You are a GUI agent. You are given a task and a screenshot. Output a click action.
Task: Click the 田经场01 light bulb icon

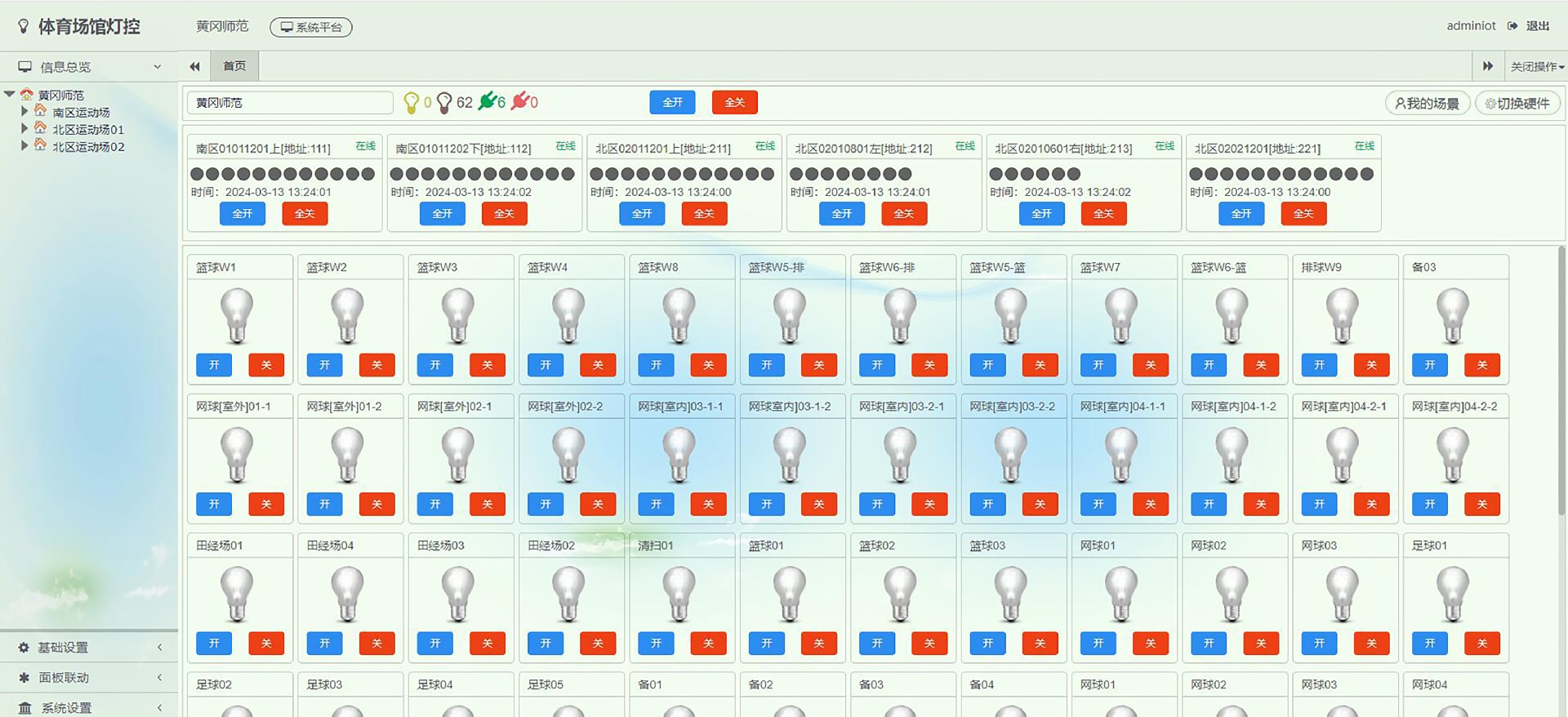coord(237,594)
